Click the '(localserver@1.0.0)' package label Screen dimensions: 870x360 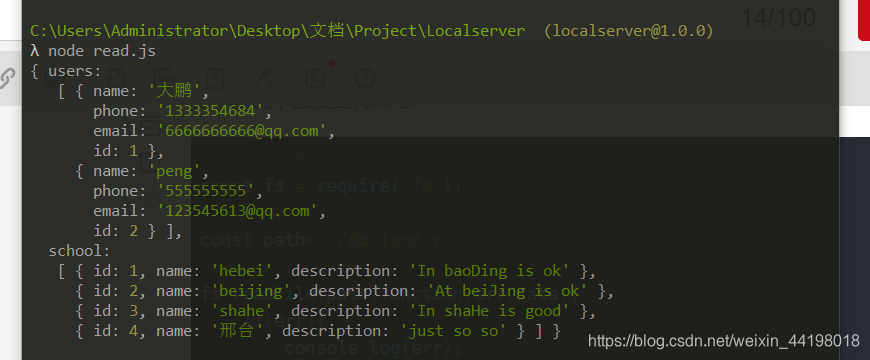pyautogui.click(x=628, y=31)
